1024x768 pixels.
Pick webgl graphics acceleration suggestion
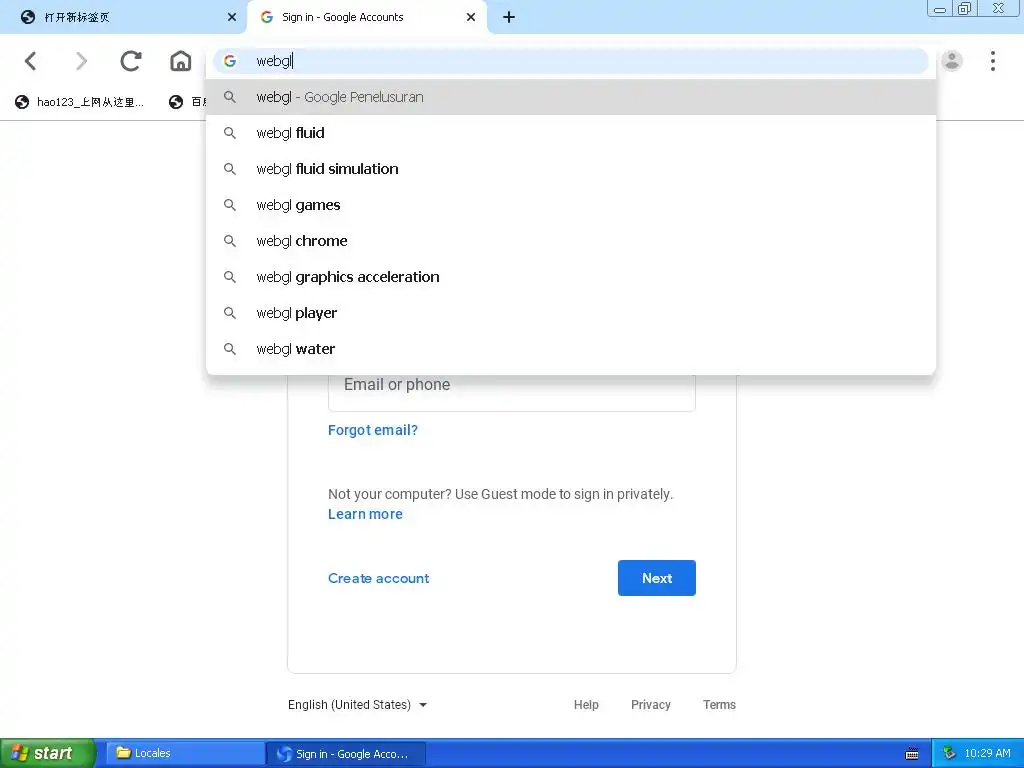(x=571, y=277)
